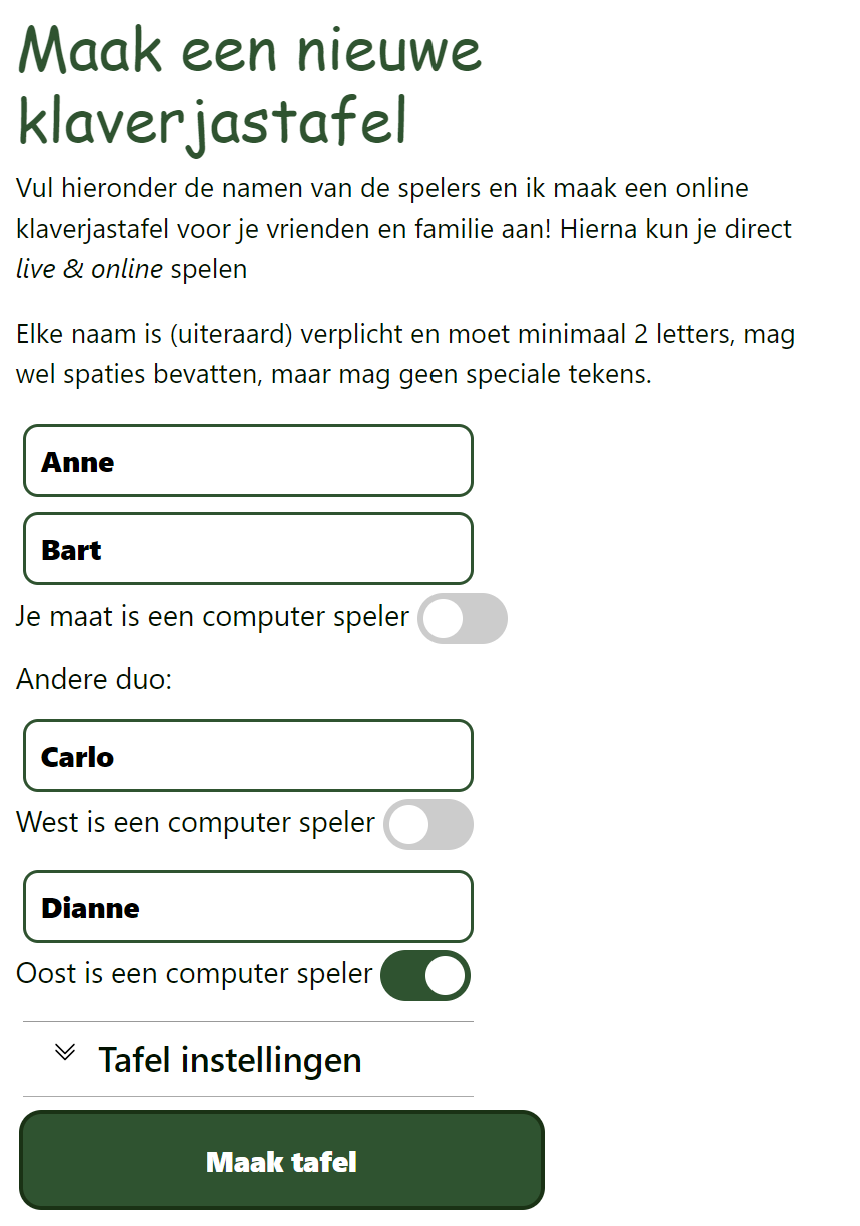
Task: Toggle 'Je maat is een computer speler' switch
Action: pyautogui.click(x=462, y=618)
